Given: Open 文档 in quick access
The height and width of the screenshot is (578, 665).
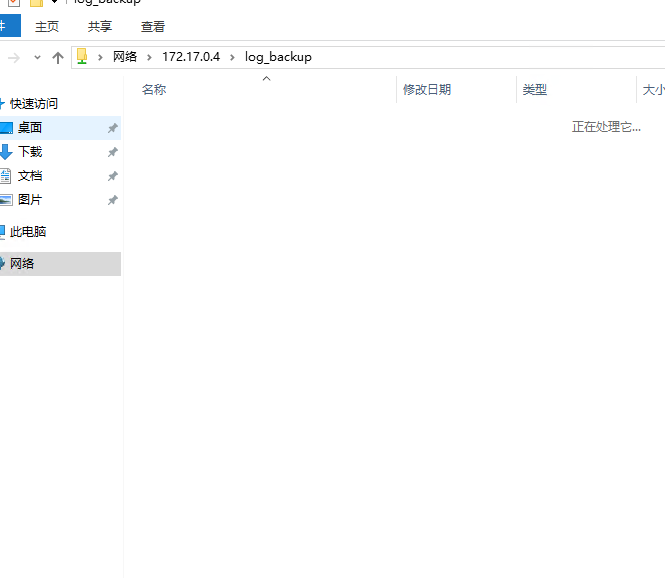Looking at the screenshot, I should point(30,176).
